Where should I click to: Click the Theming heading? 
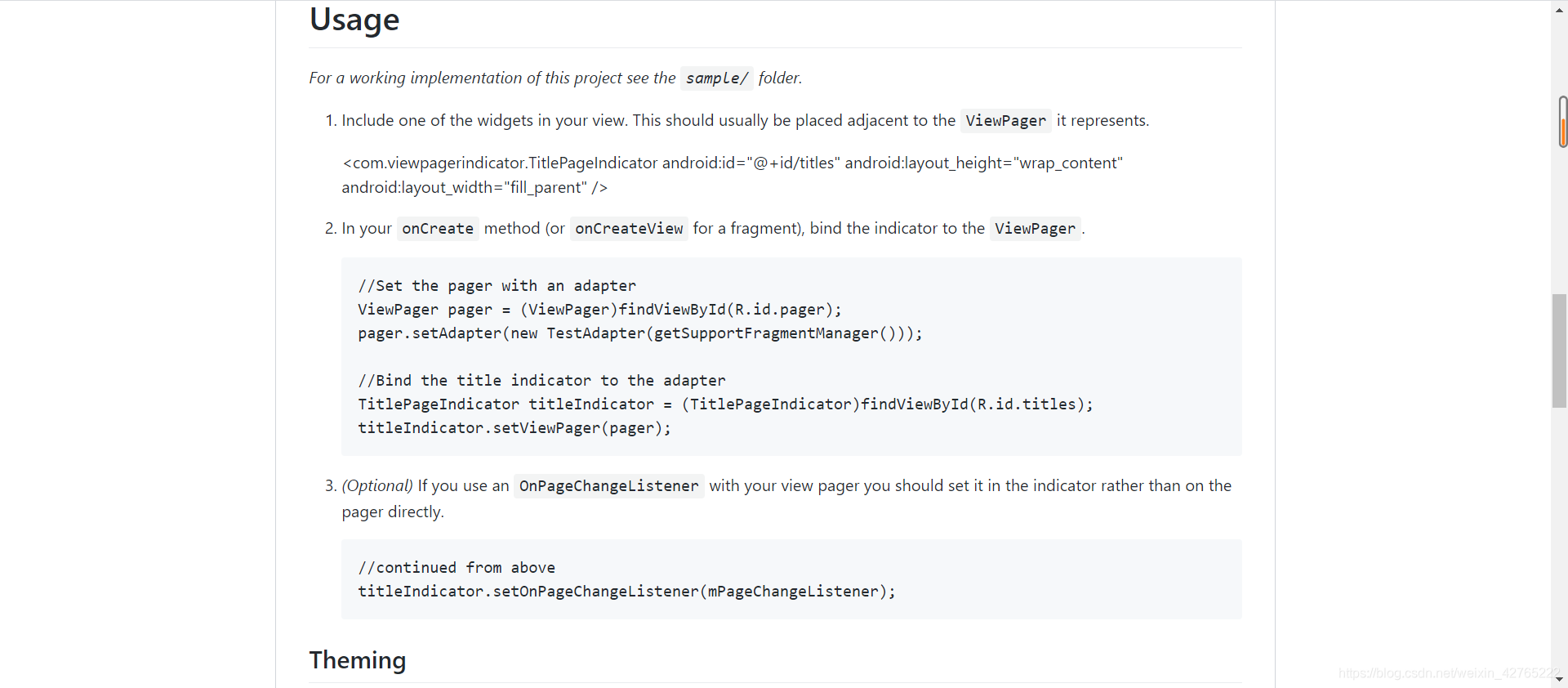point(358,660)
